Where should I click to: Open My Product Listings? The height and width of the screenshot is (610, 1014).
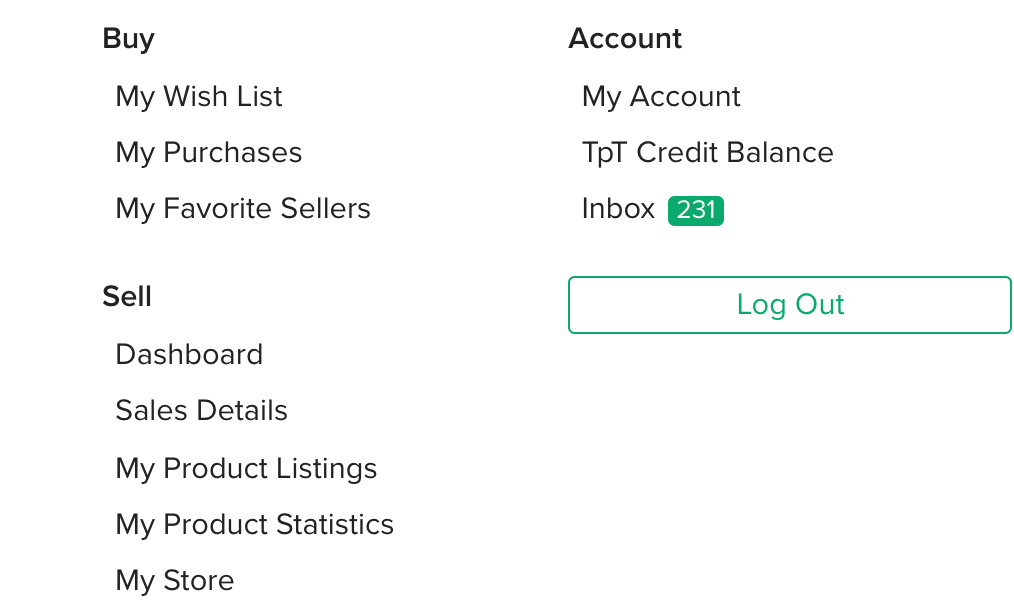point(246,468)
